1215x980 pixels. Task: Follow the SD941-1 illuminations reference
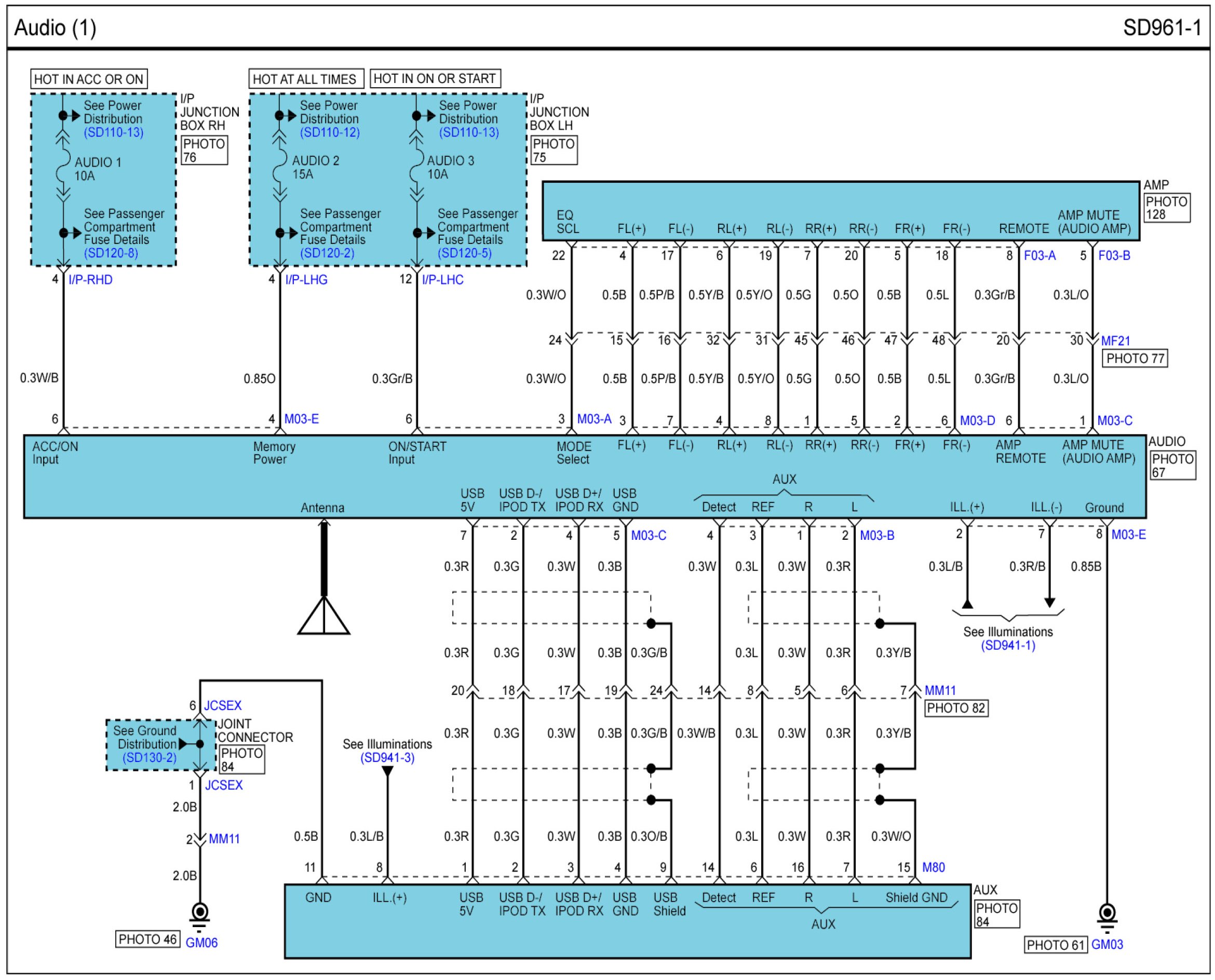(1008, 646)
